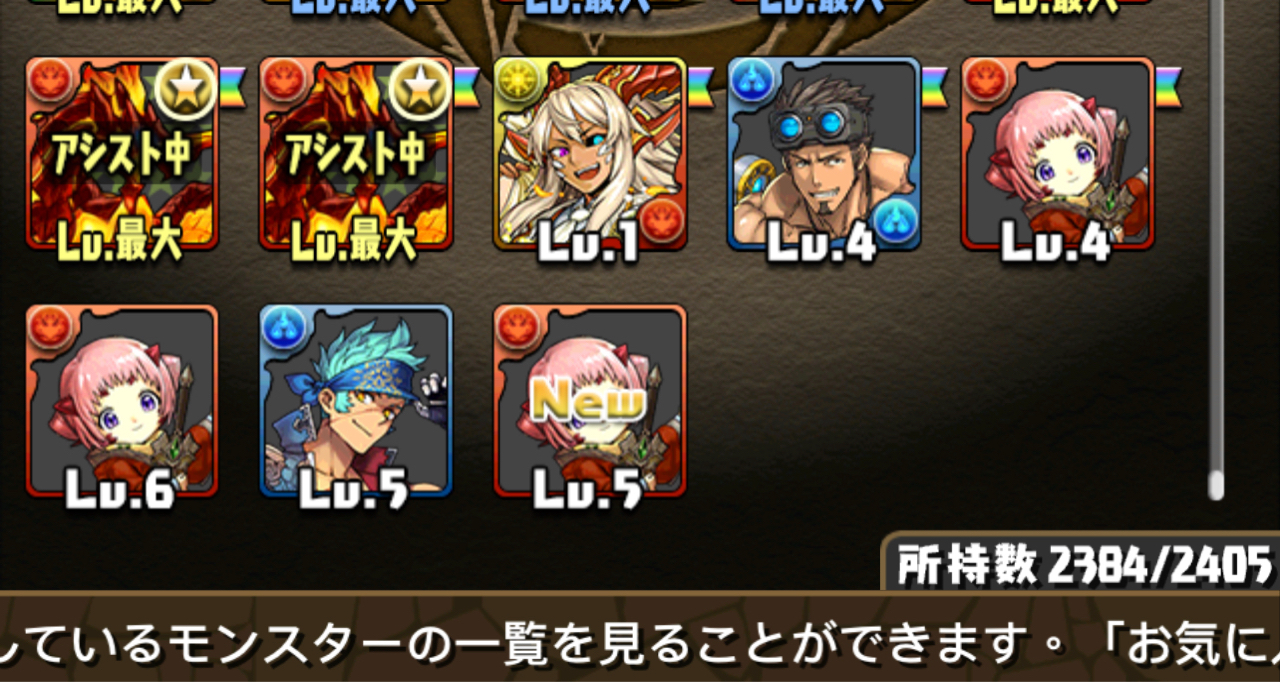Click rainbow ribbon beside goggles man card
The image size is (1280, 682).
pos(934,80)
